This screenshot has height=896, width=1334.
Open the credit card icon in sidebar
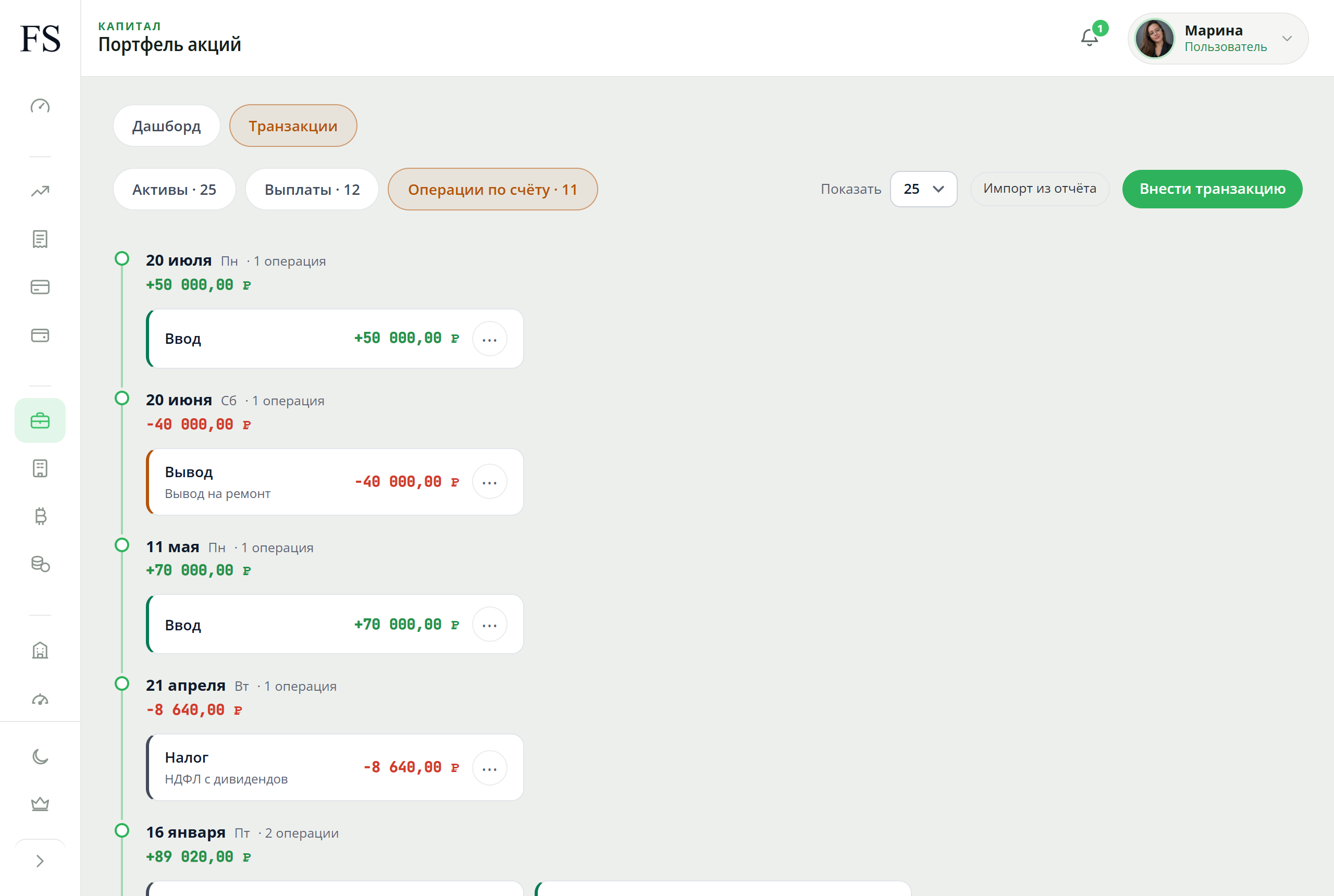point(40,287)
